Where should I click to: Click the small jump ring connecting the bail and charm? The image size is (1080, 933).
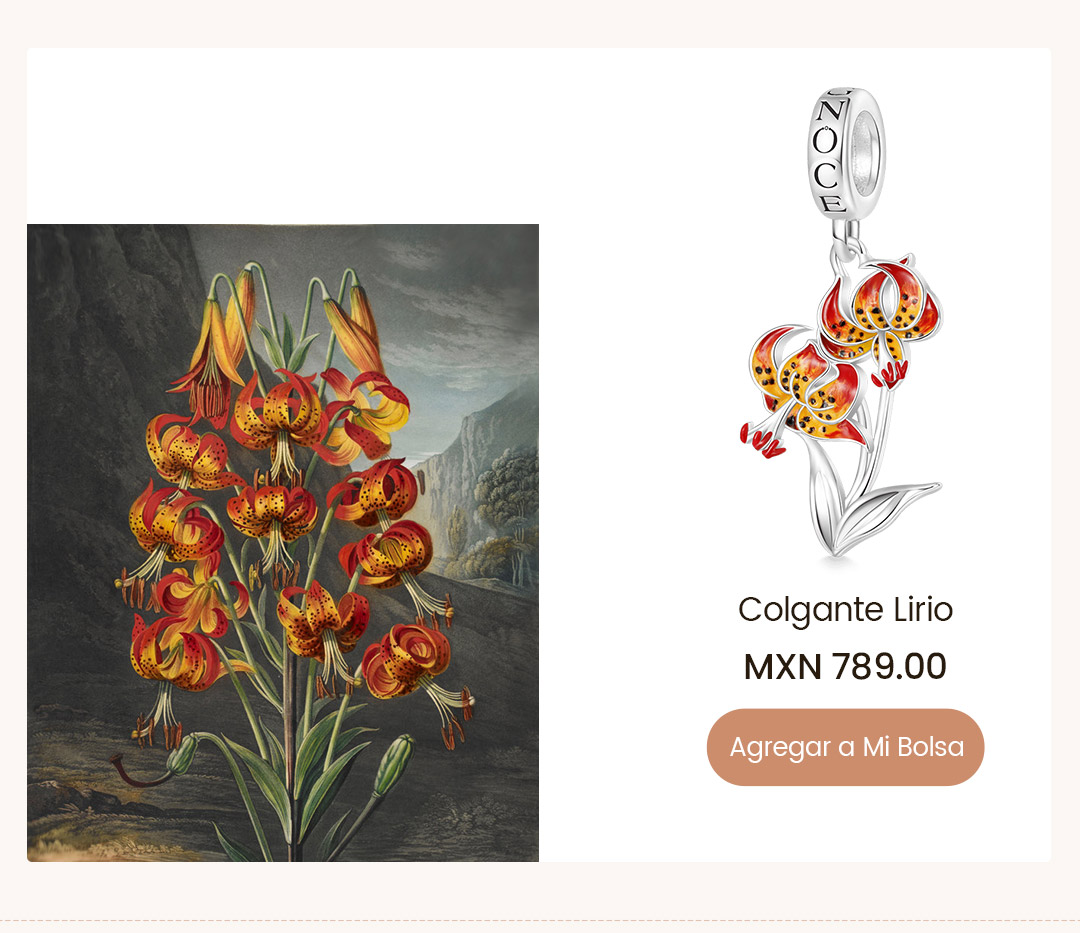[x=851, y=239]
